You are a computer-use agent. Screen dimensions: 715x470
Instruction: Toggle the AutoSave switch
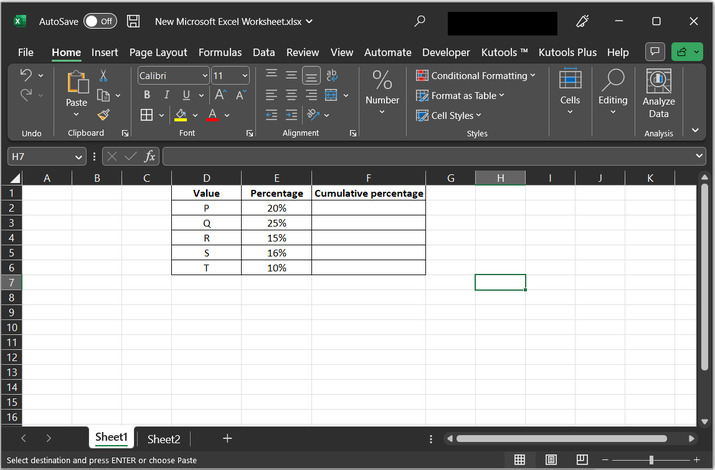pyautogui.click(x=99, y=21)
